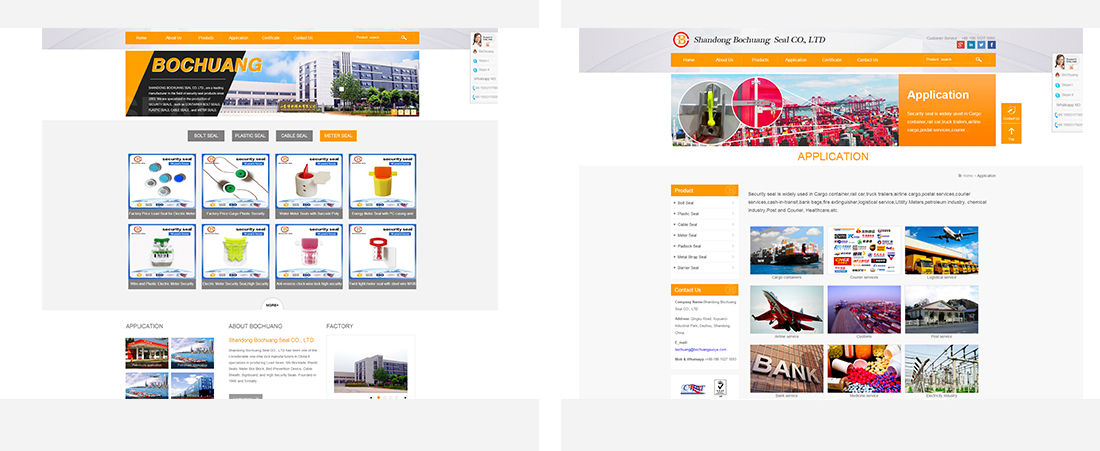The image size is (1100, 451).
Task: Open the Medicine service application image
Action: (x=864, y=368)
